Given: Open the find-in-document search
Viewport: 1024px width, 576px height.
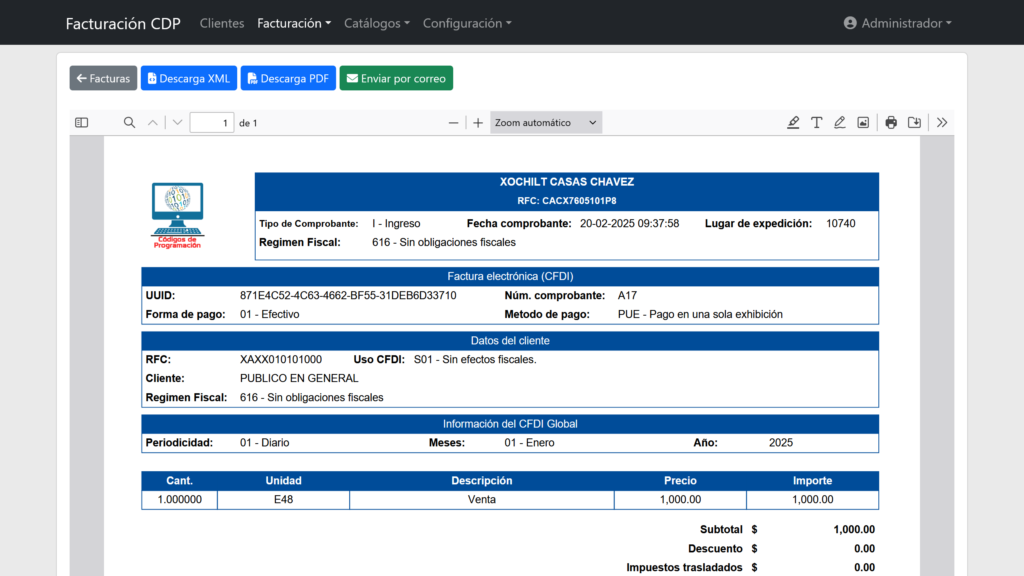Looking at the screenshot, I should click(129, 123).
